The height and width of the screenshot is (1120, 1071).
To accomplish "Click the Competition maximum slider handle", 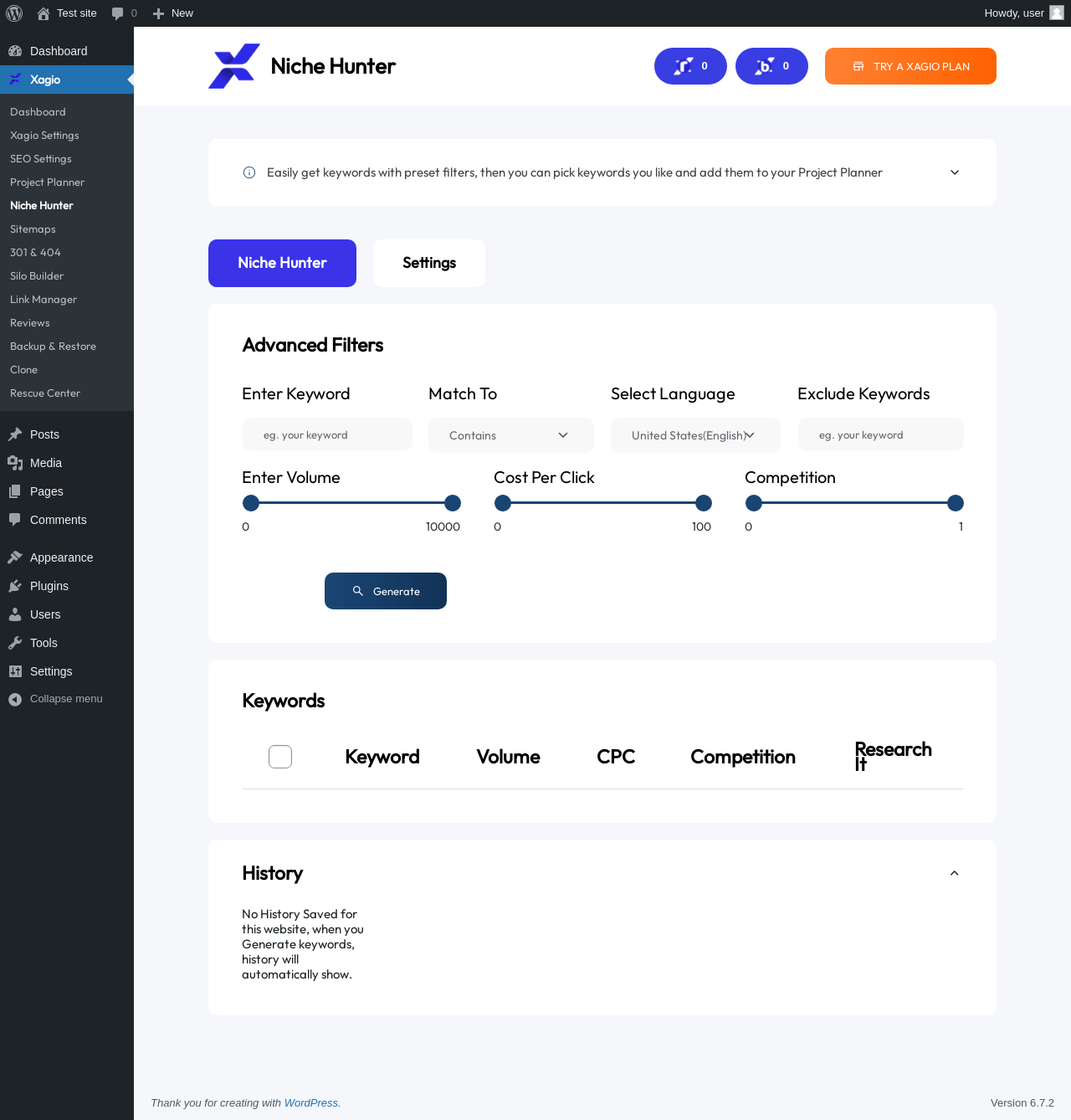I will point(956,503).
